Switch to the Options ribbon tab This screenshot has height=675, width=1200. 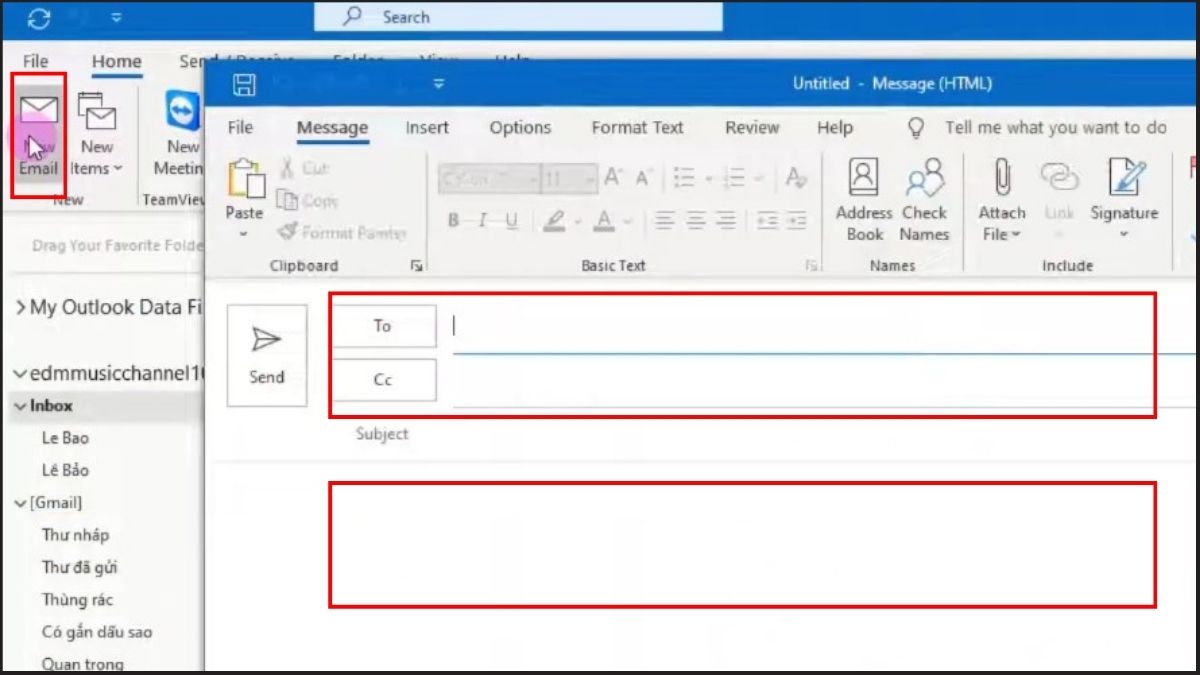520,128
